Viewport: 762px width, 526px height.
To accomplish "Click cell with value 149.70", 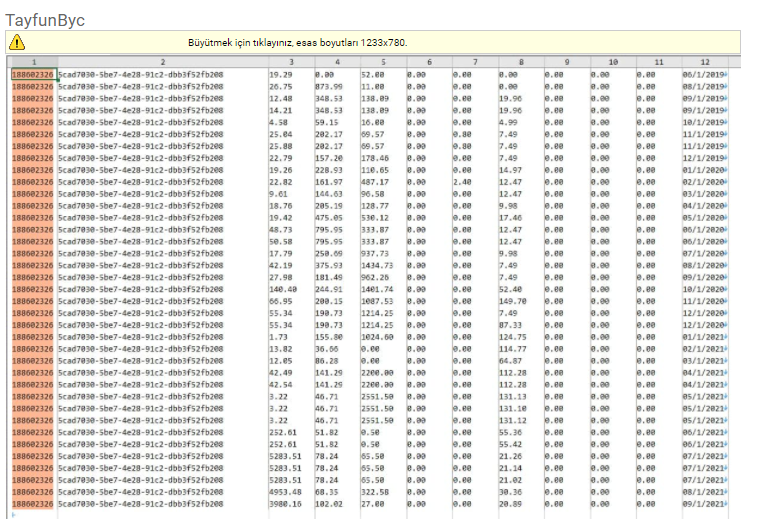I will (512, 301).
